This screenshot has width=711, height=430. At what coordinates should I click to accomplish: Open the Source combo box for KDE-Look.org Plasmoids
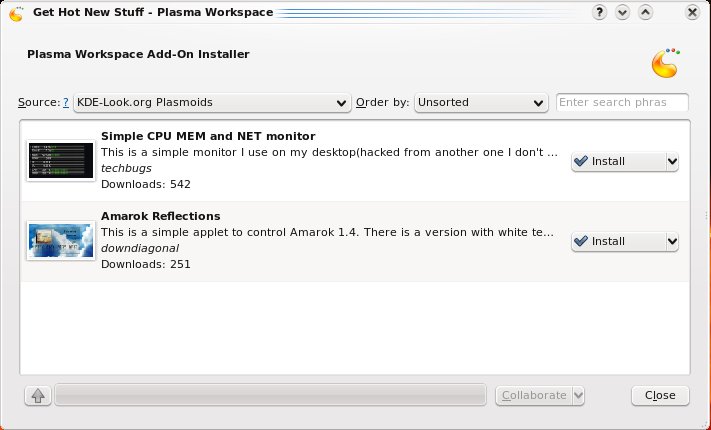211,102
